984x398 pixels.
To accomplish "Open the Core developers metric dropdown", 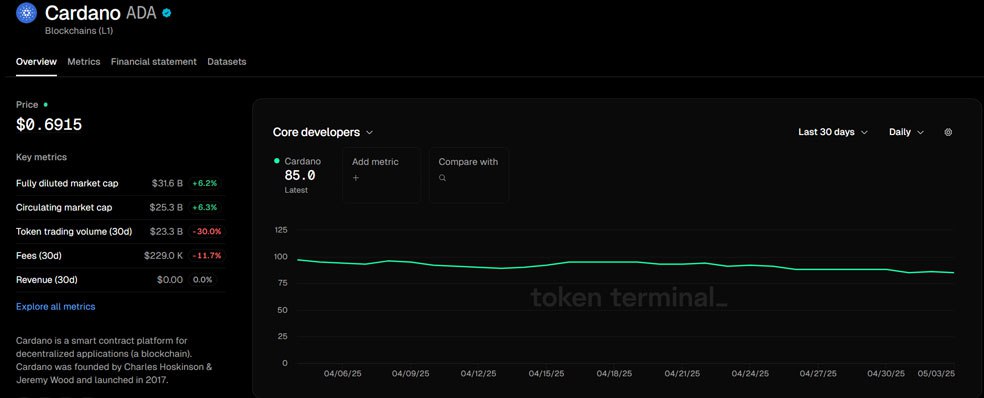I will pos(323,132).
